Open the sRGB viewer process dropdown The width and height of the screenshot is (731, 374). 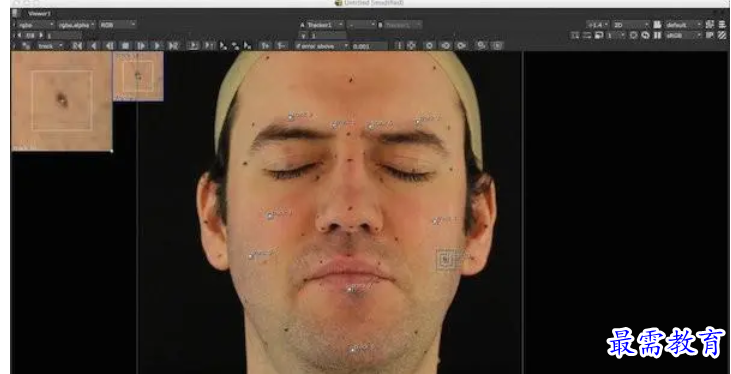click(x=683, y=35)
